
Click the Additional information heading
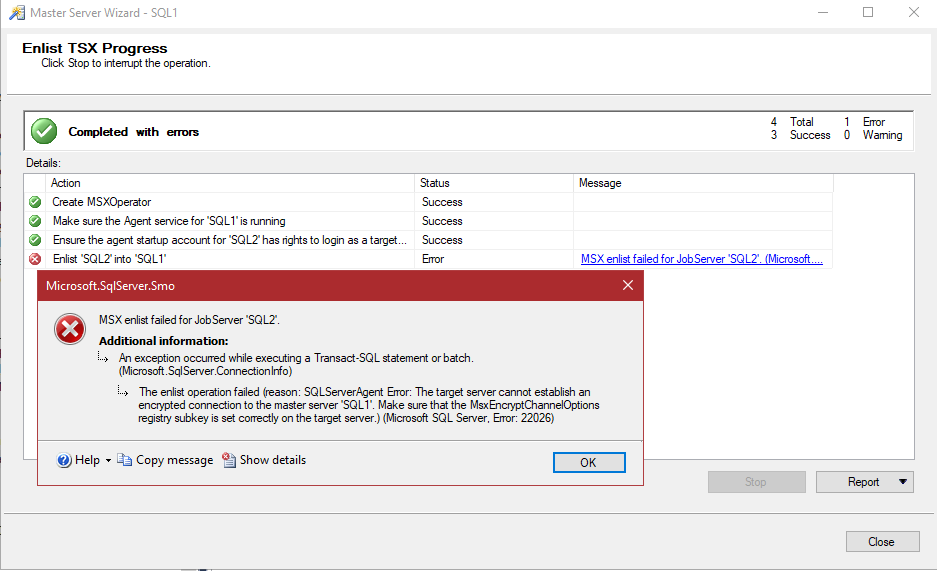[x=163, y=341]
